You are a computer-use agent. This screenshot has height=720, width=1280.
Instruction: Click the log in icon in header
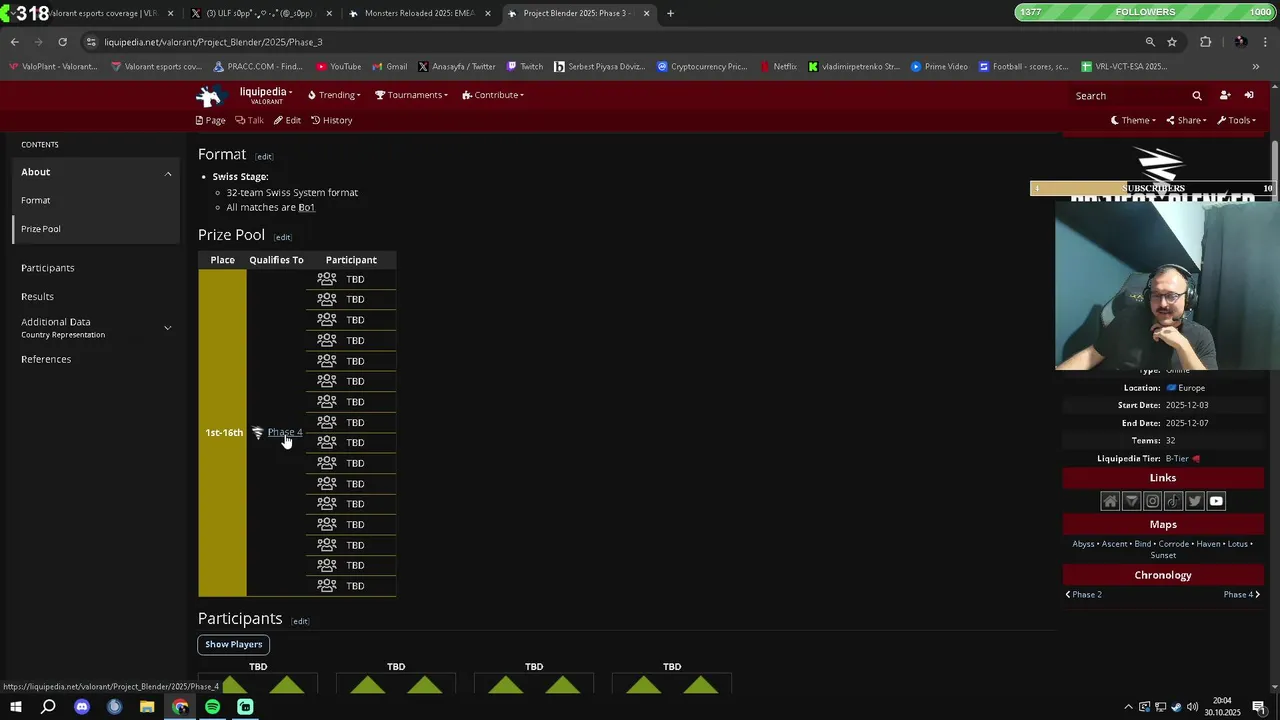[x=1249, y=95]
